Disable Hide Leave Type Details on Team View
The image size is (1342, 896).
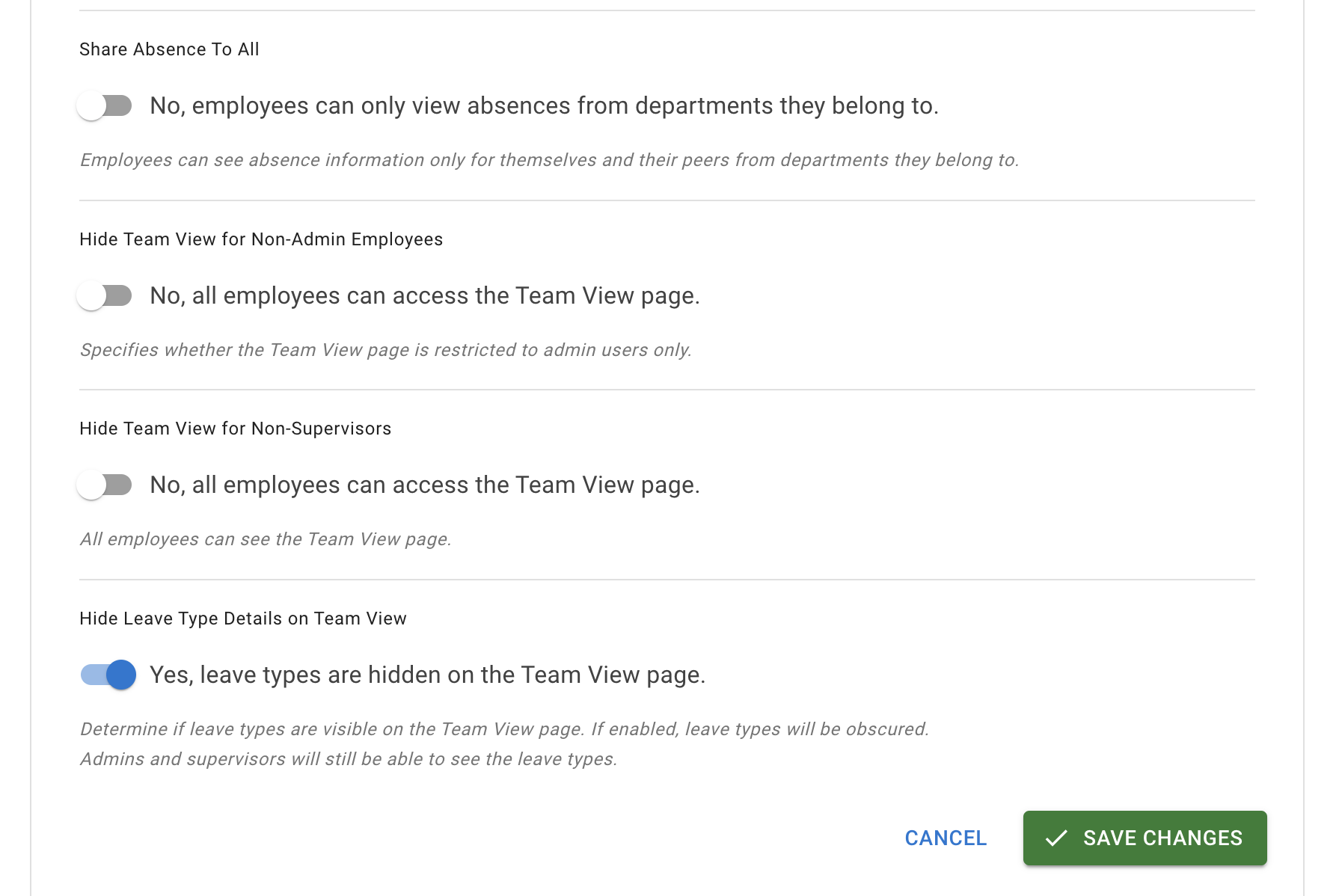click(105, 675)
